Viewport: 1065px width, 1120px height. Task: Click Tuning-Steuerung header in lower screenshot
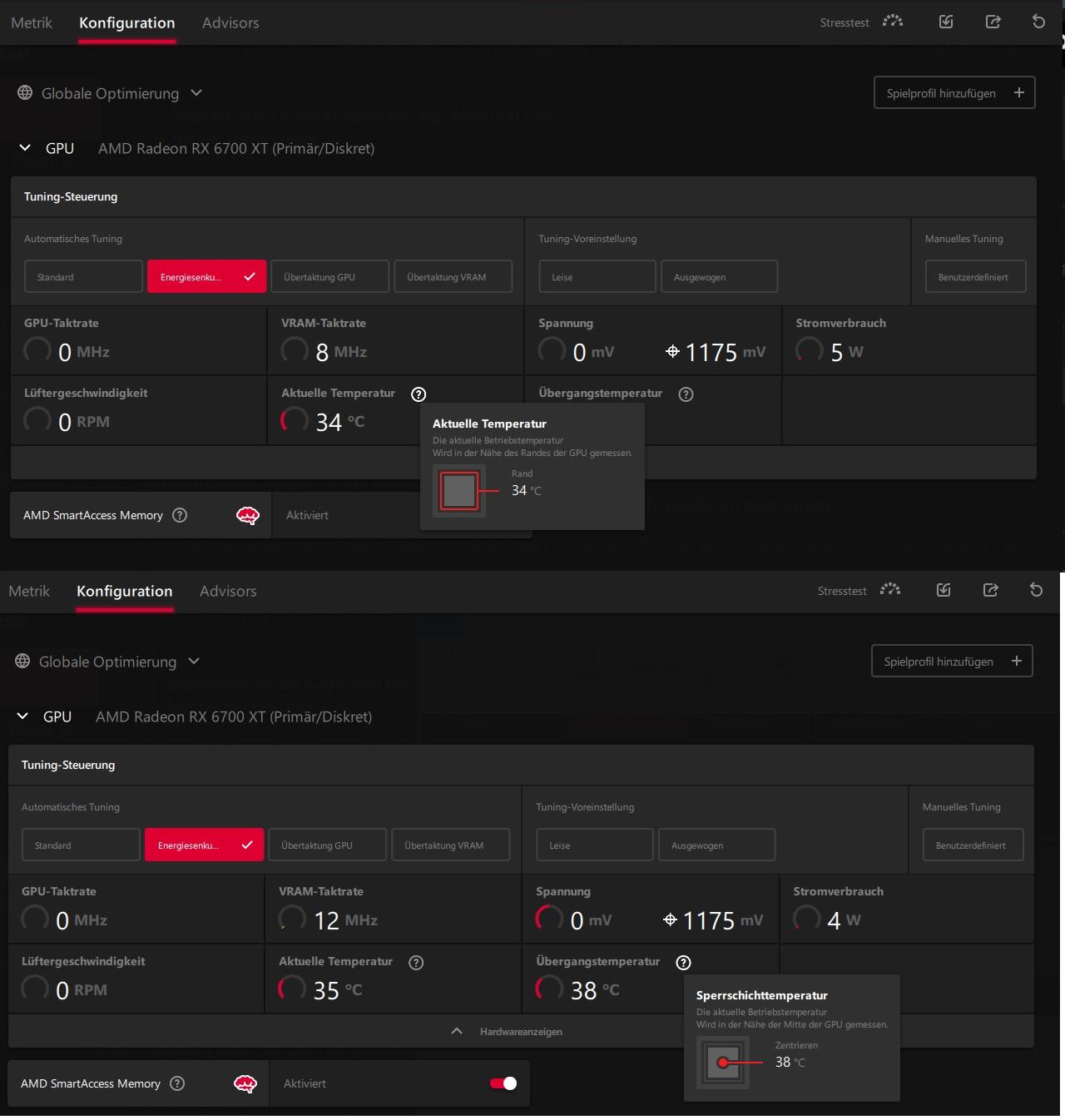[68, 765]
